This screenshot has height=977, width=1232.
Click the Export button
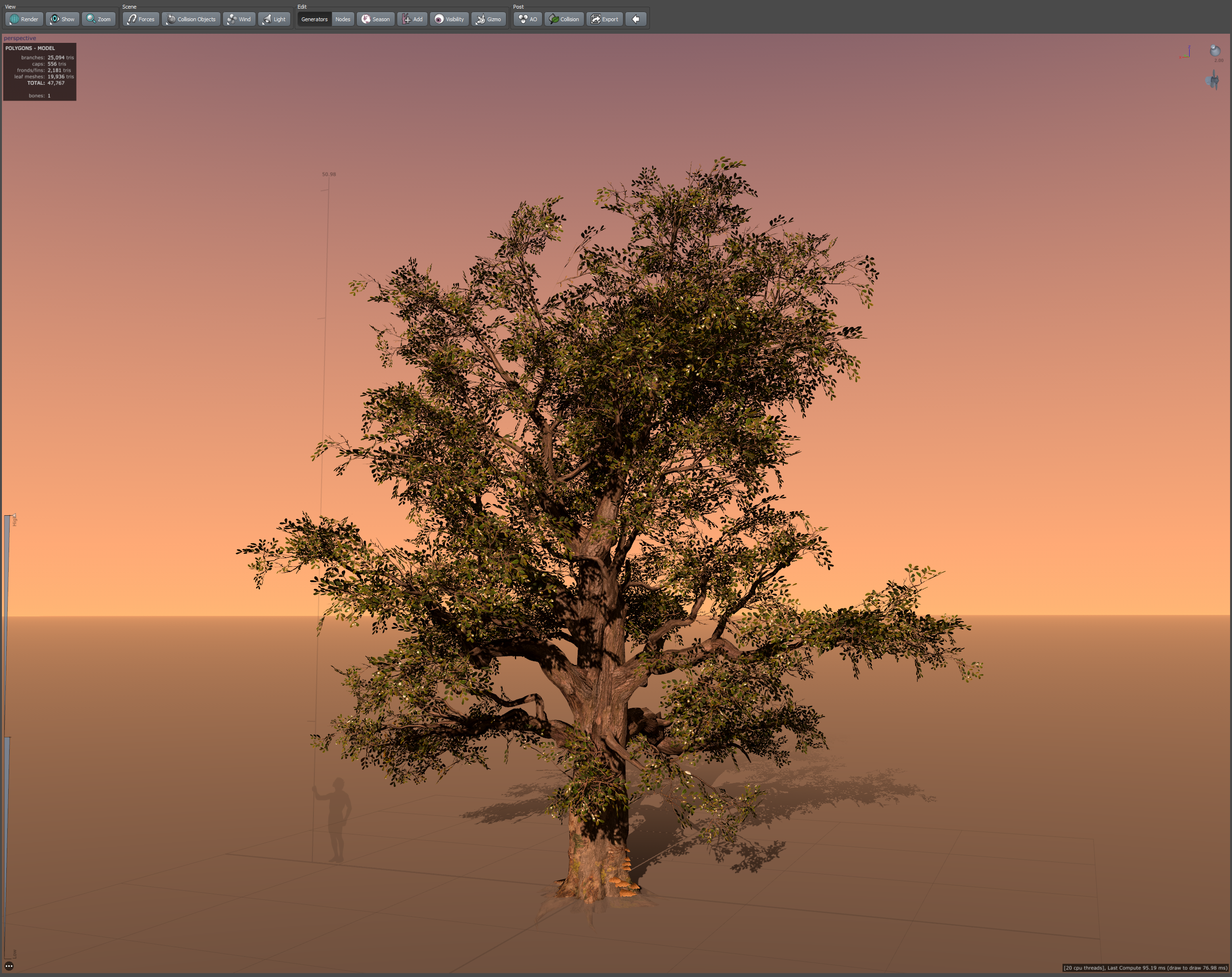coord(604,19)
